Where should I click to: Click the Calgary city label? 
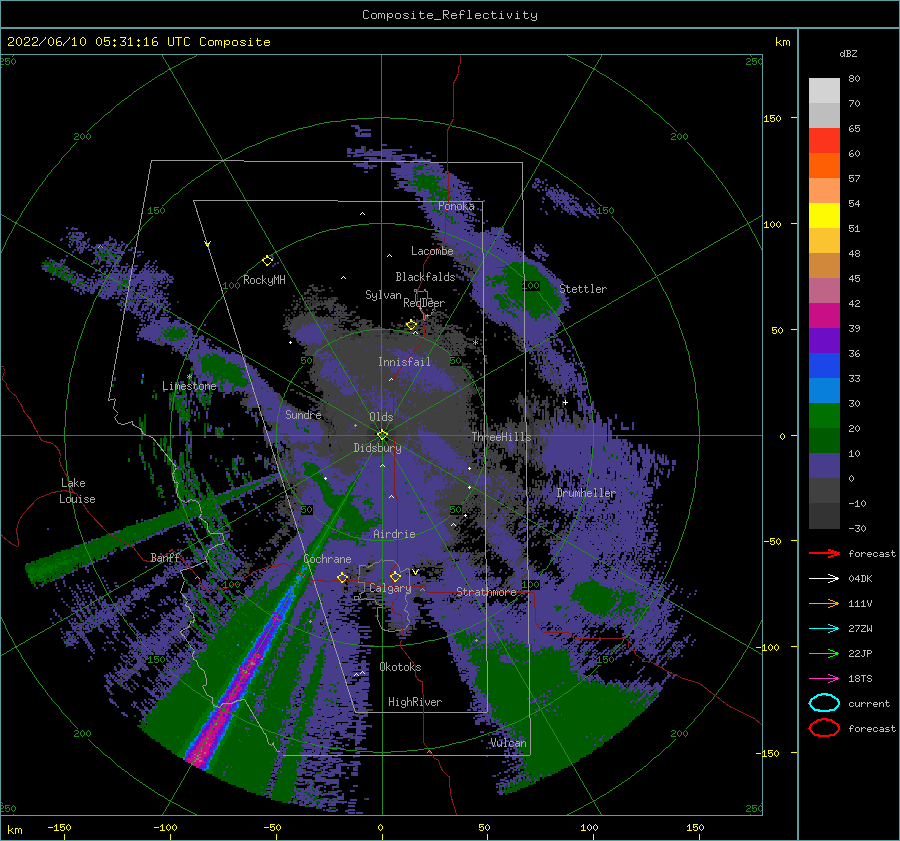point(390,588)
